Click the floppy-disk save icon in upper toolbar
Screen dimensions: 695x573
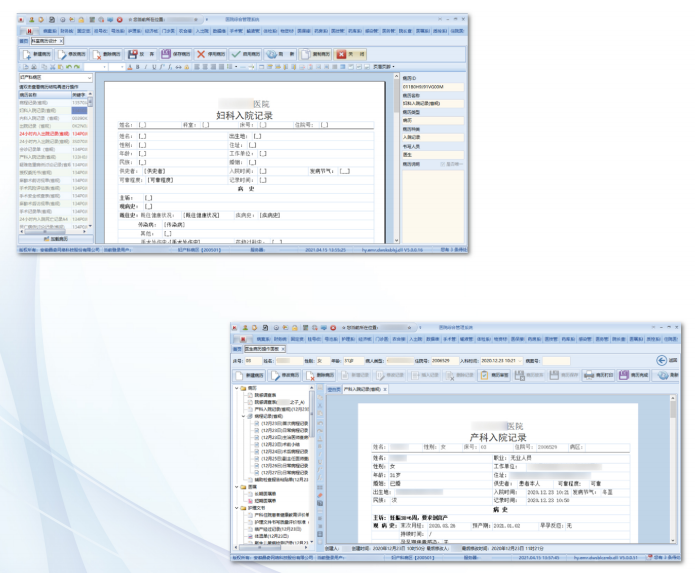[133, 54]
